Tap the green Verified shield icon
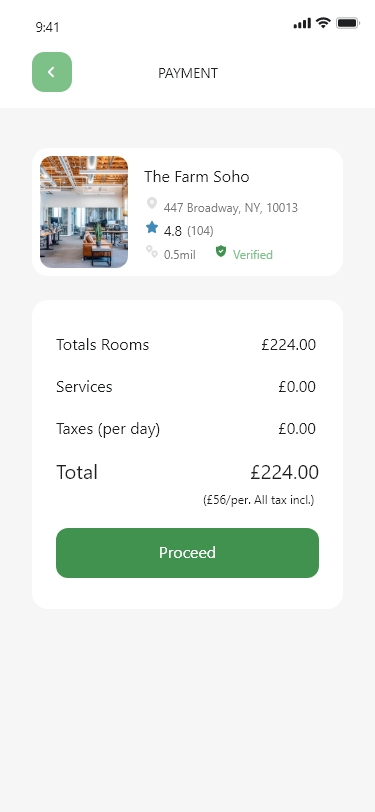This screenshot has height=812, width=375. [221, 252]
